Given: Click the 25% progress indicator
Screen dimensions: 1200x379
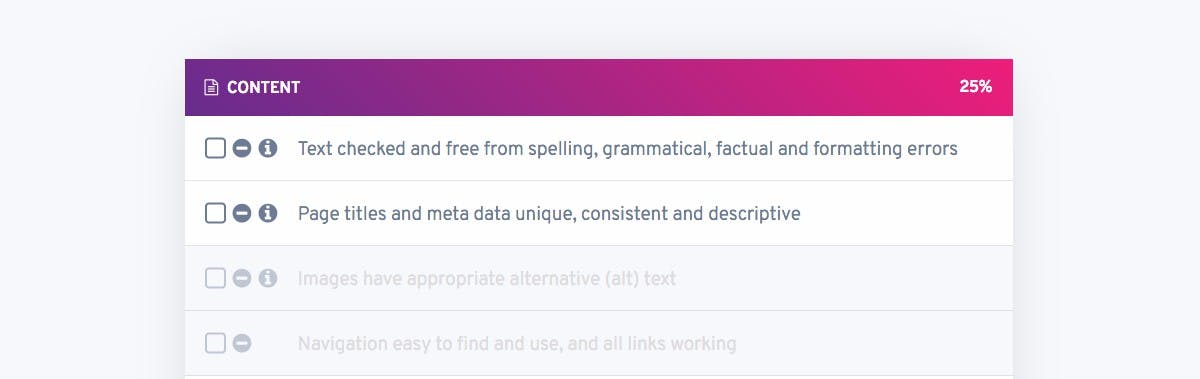Looking at the screenshot, I should [975, 87].
